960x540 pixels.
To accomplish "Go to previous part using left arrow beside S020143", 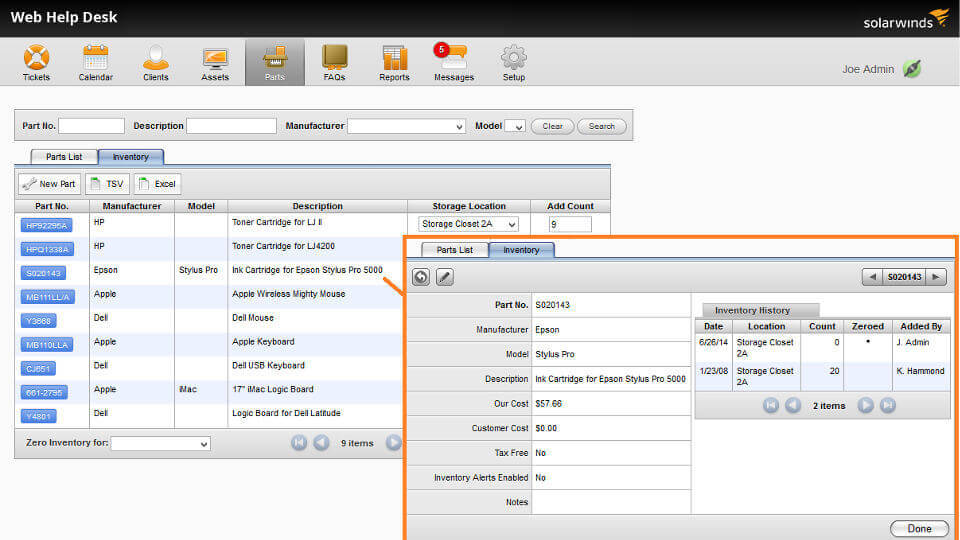I will 872,277.
